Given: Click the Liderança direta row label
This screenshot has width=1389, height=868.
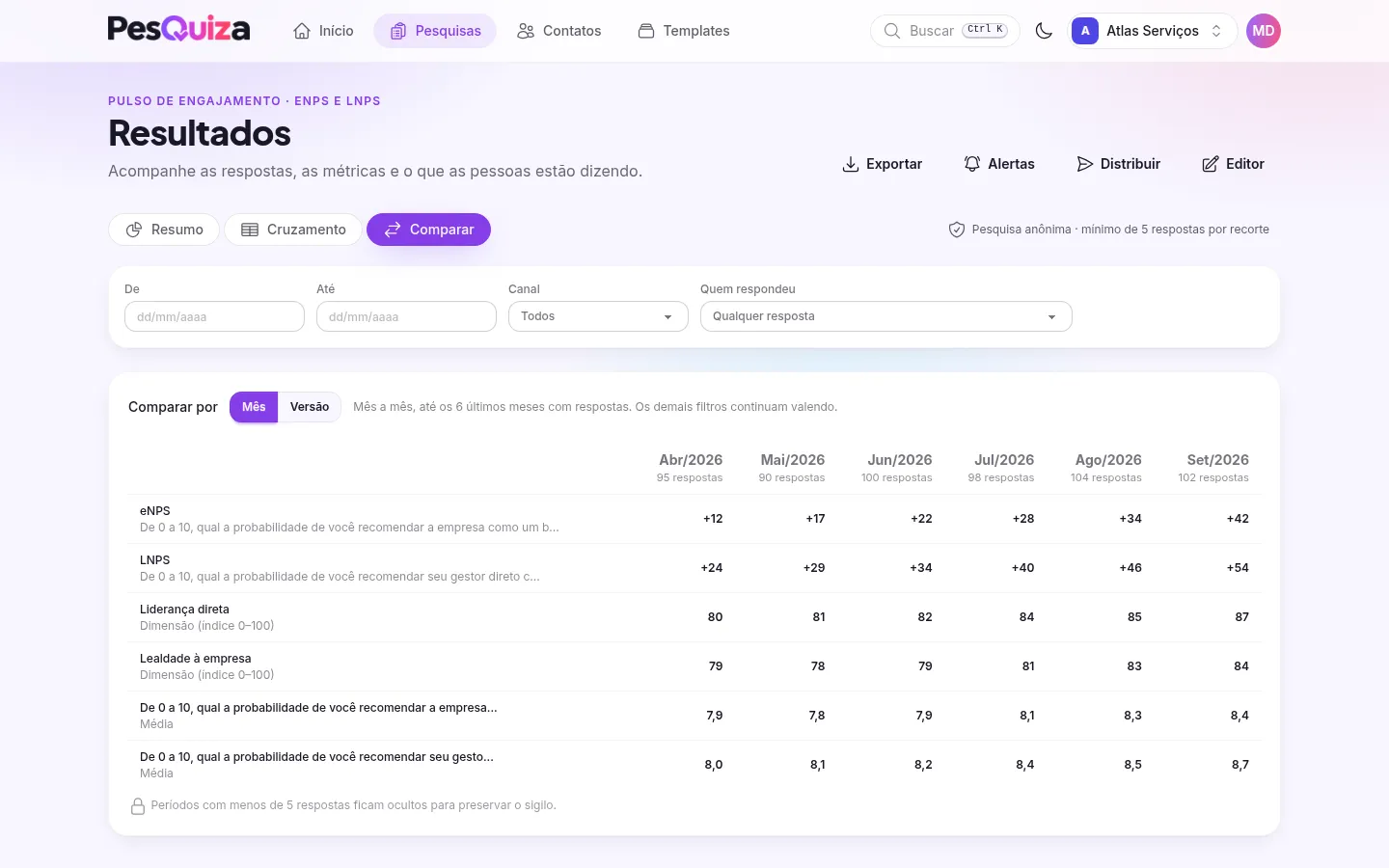Looking at the screenshot, I should (x=184, y=610).
